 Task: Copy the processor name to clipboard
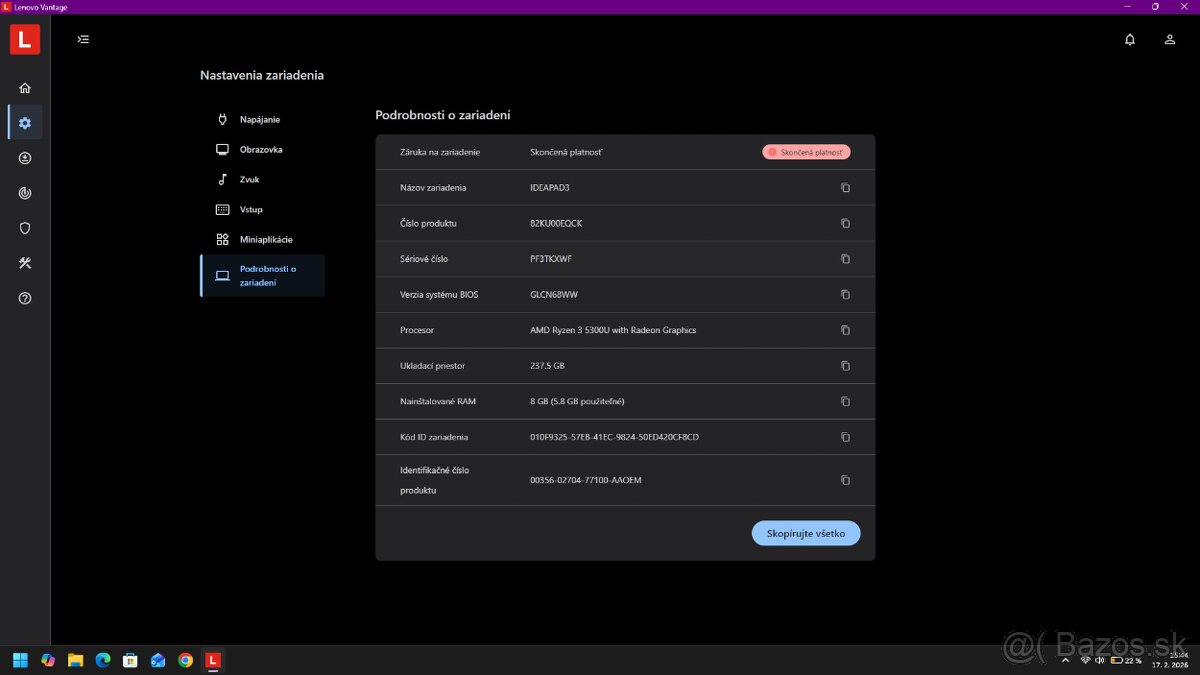[x=845, y=330]
